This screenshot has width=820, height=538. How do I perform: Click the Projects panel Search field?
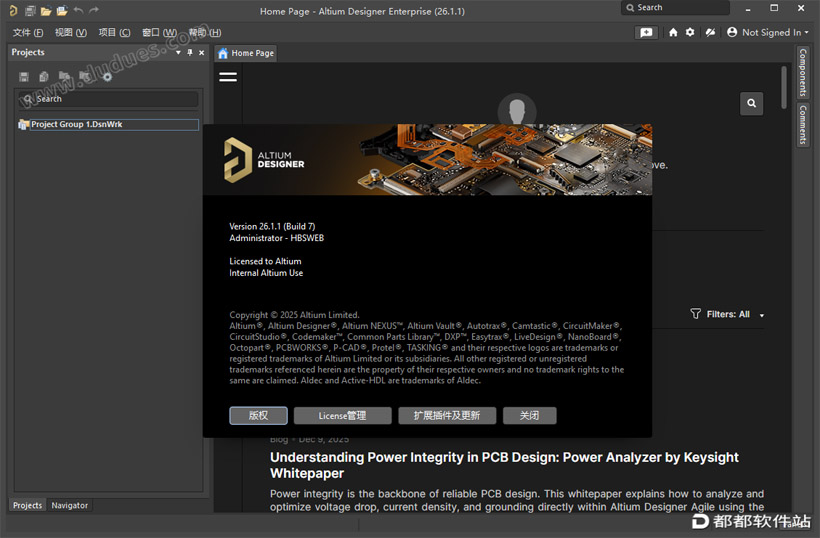[108, 99]
